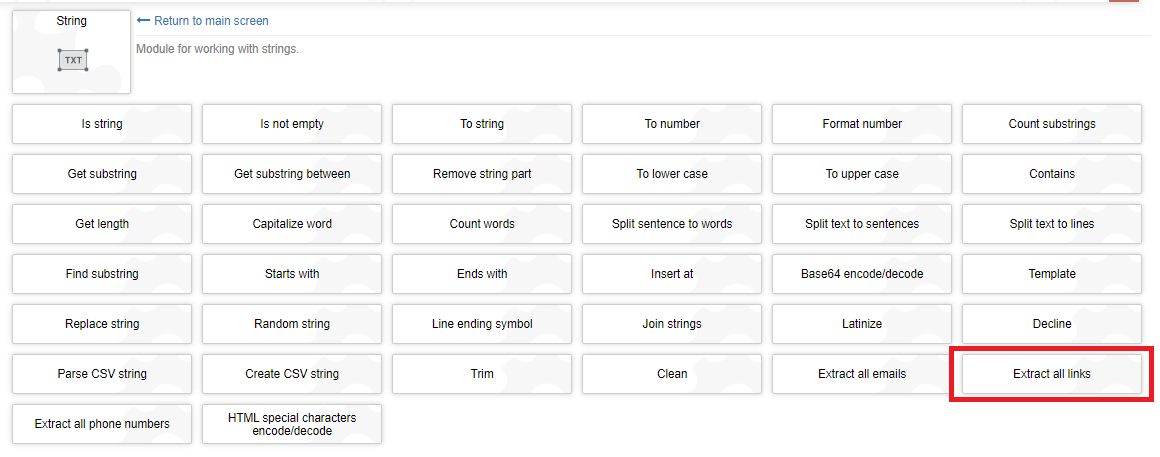Select Extract all emails action
1160x457 pixels.
click(862, 374)
